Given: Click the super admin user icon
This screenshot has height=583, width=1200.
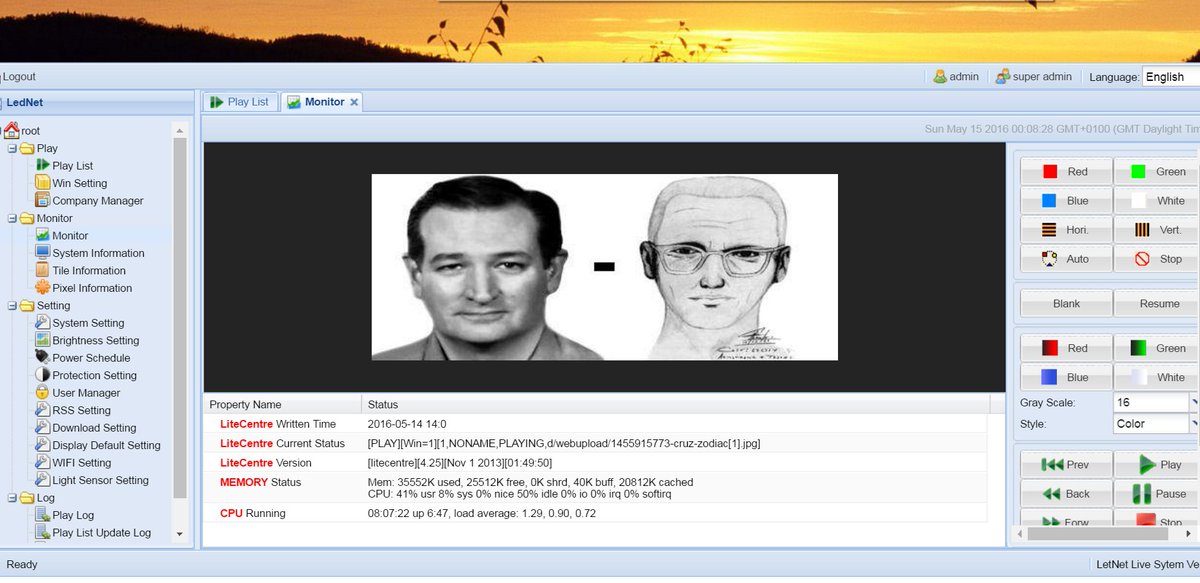Looking at the screenshot, I should coord(1002,76).
